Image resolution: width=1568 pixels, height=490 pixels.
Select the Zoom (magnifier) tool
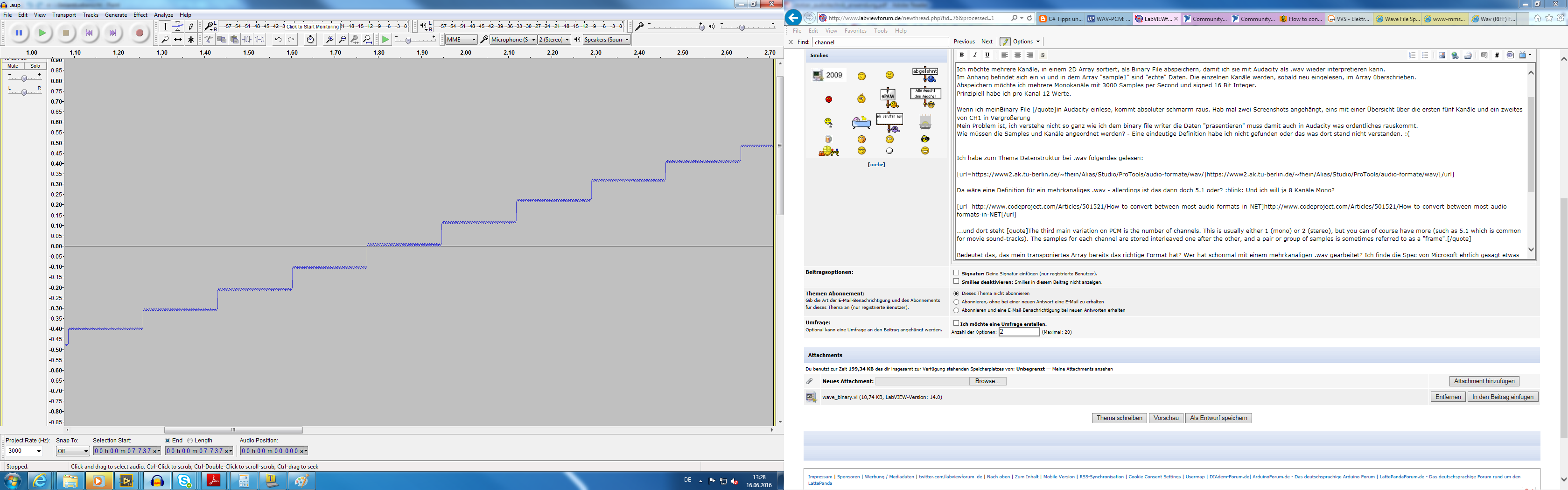point(165,40)
